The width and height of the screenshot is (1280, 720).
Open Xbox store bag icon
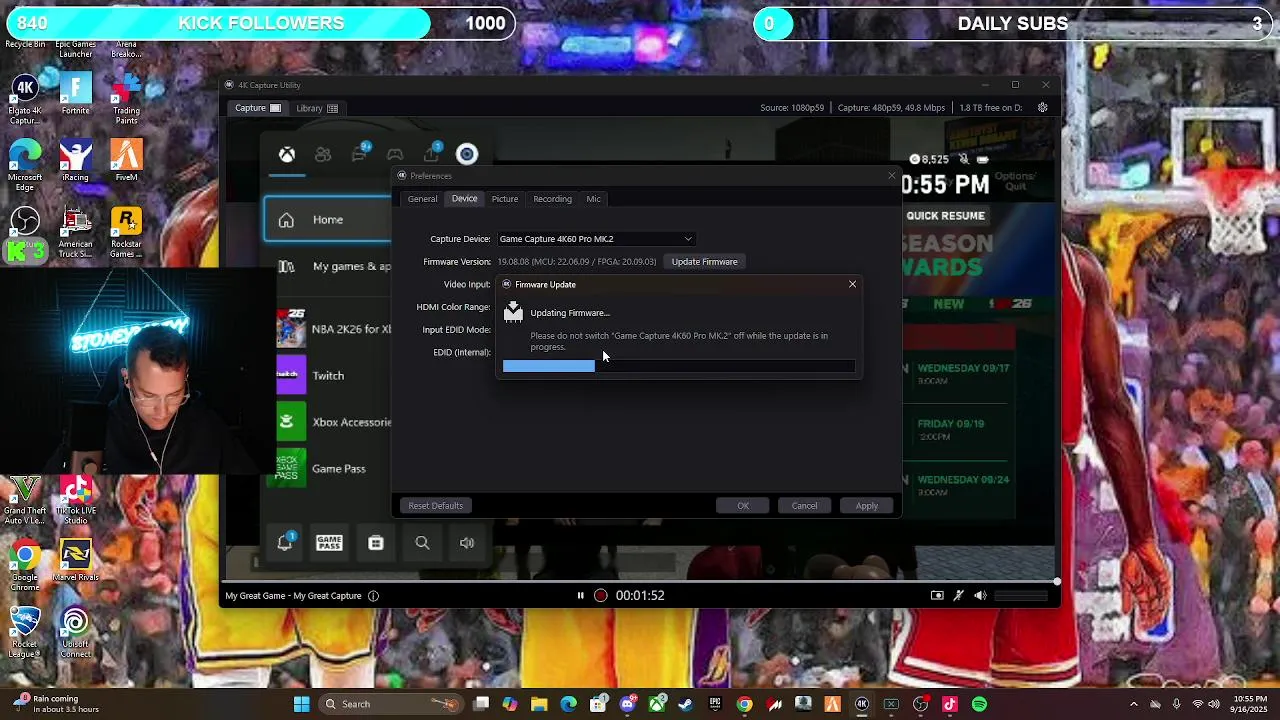coord(376,543)
